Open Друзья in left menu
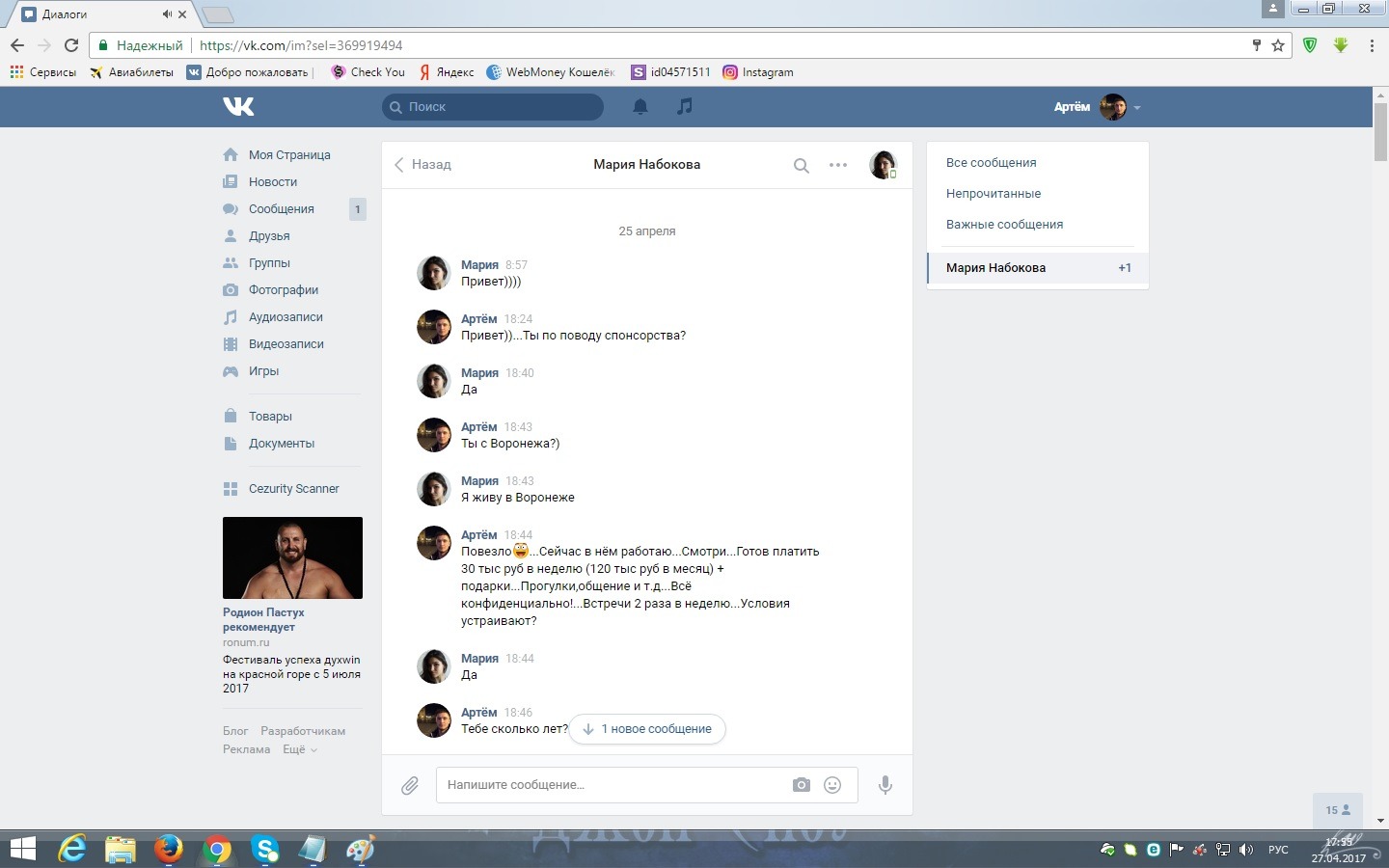This screenshot has width=1389, height=868. tap(269, 236)
